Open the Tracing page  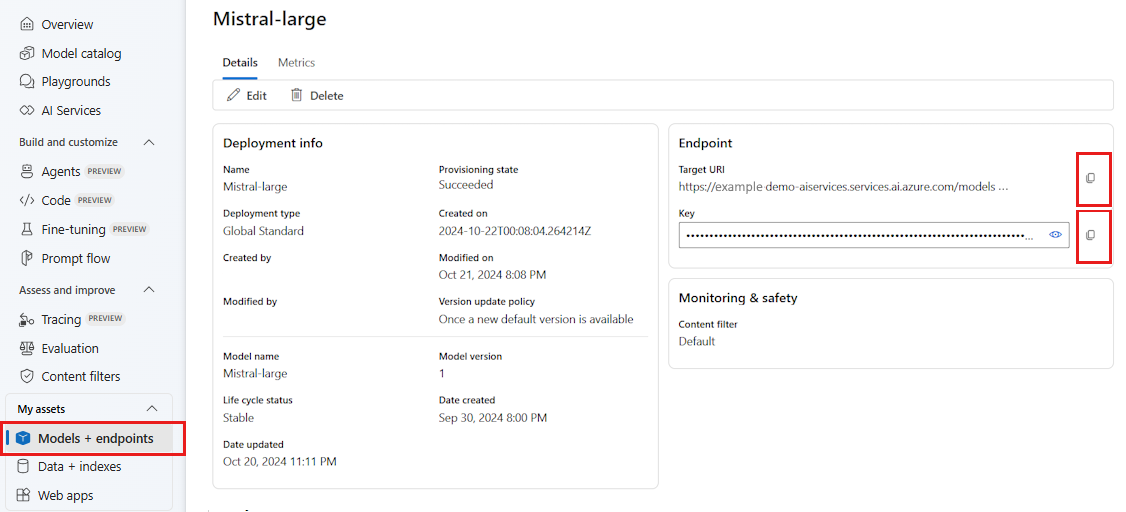tap(61, 320)
